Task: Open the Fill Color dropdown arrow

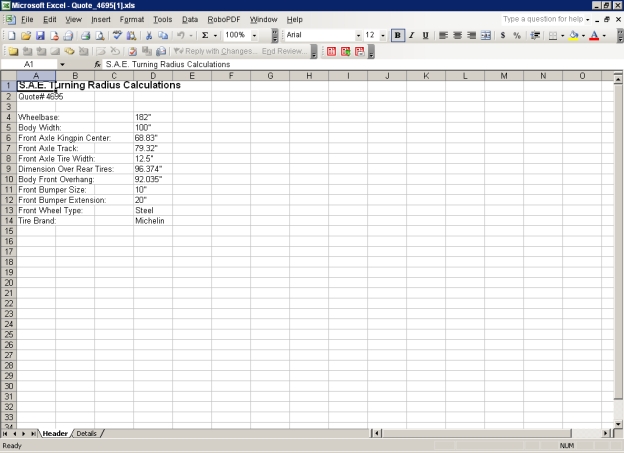Action: click(583, 36)
